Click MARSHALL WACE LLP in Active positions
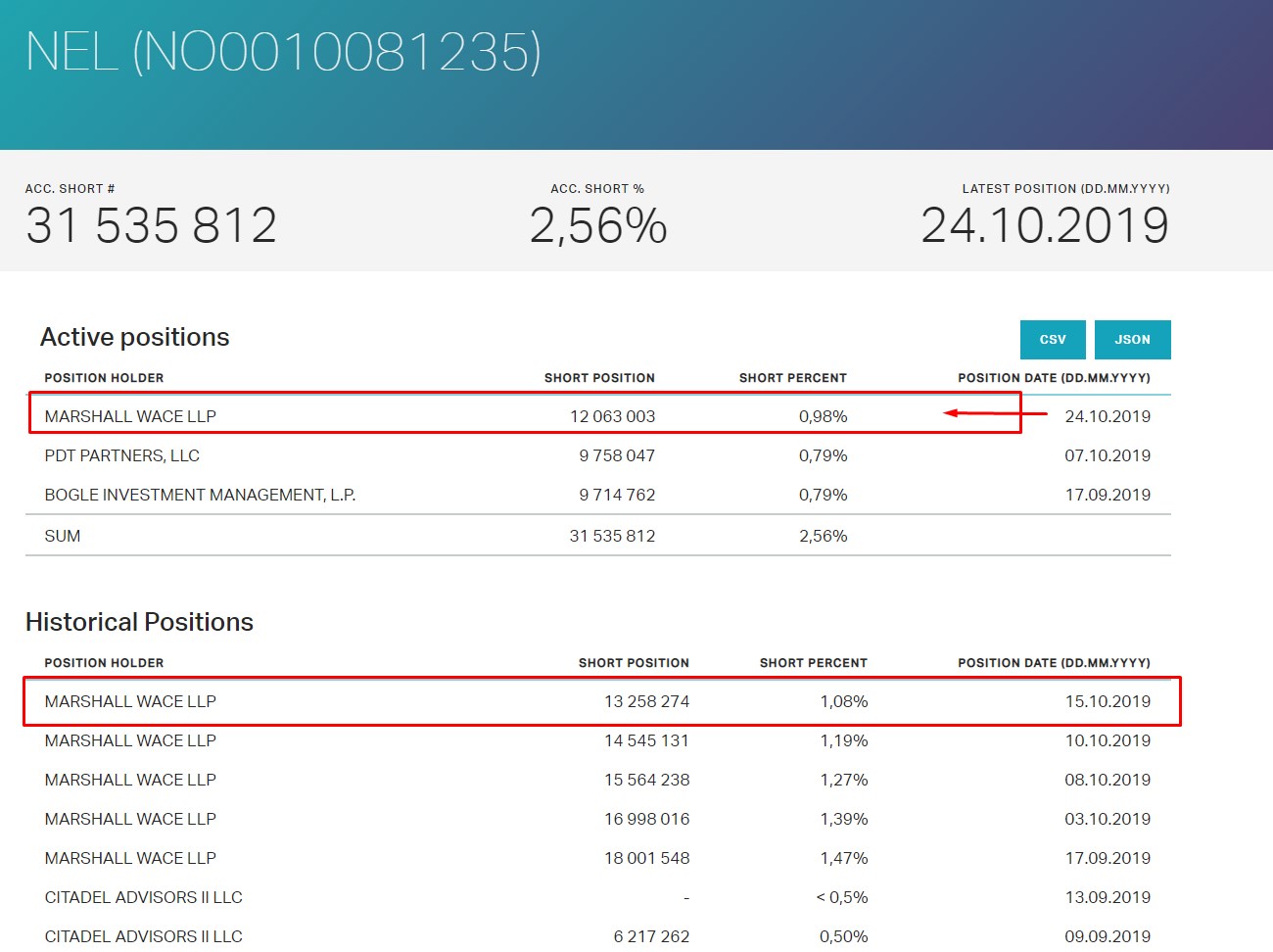 pyautogui.click(x=130, y=416)
